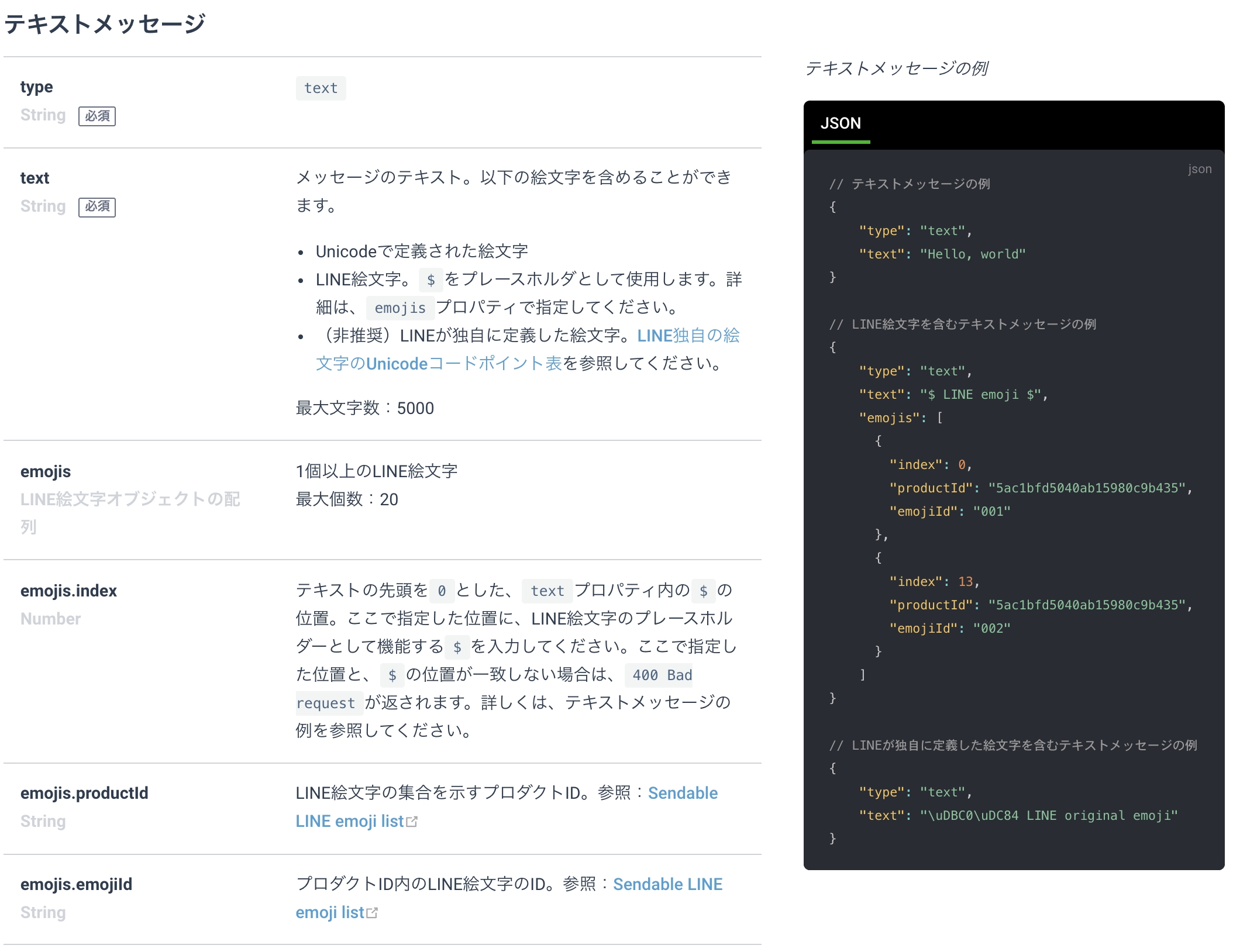Click the json language label in the code block
Image resolution: width=1233 pixels, height=952 pixels.
pos(1199,169)
